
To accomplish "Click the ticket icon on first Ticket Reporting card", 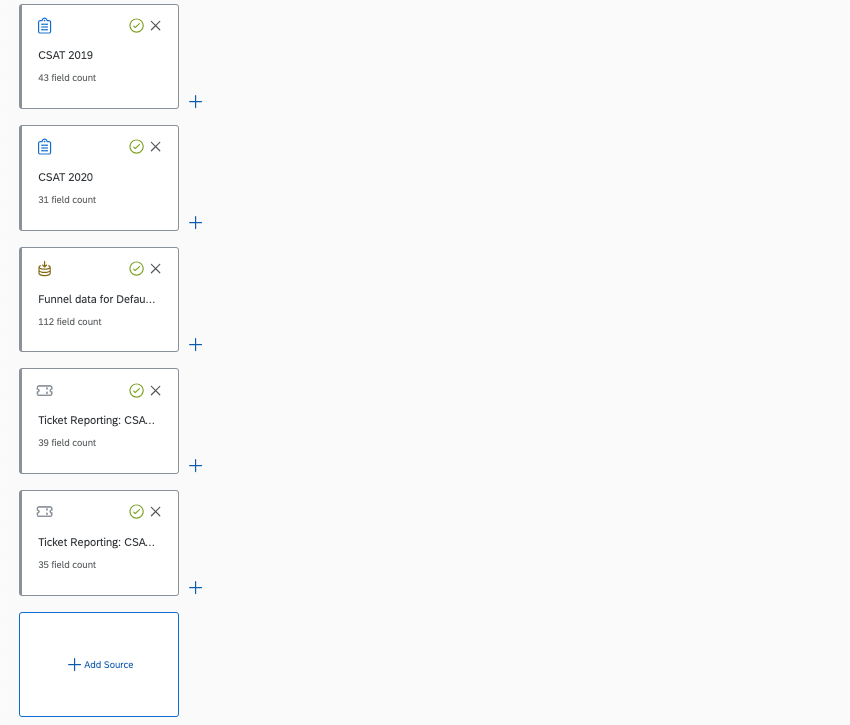I will point(44,390).
